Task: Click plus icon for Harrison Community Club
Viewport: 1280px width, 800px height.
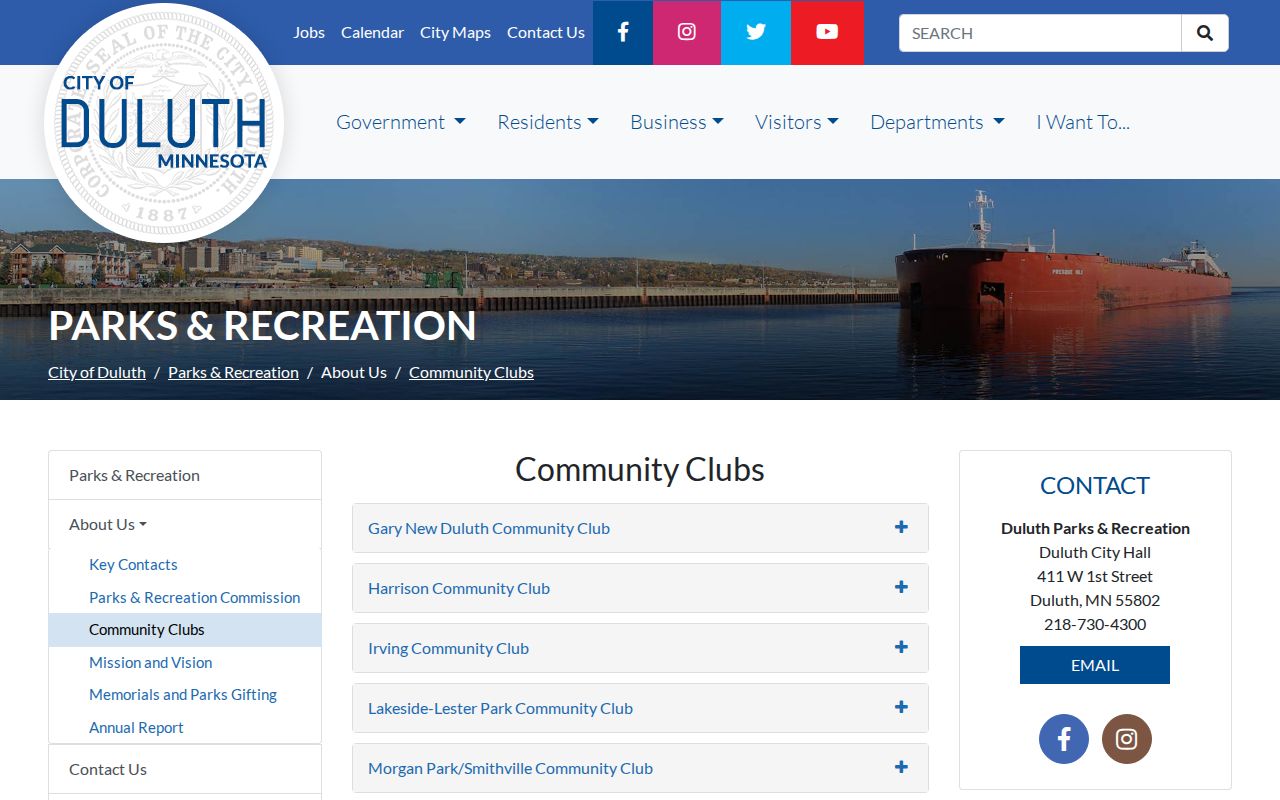Action: (901, 587)
